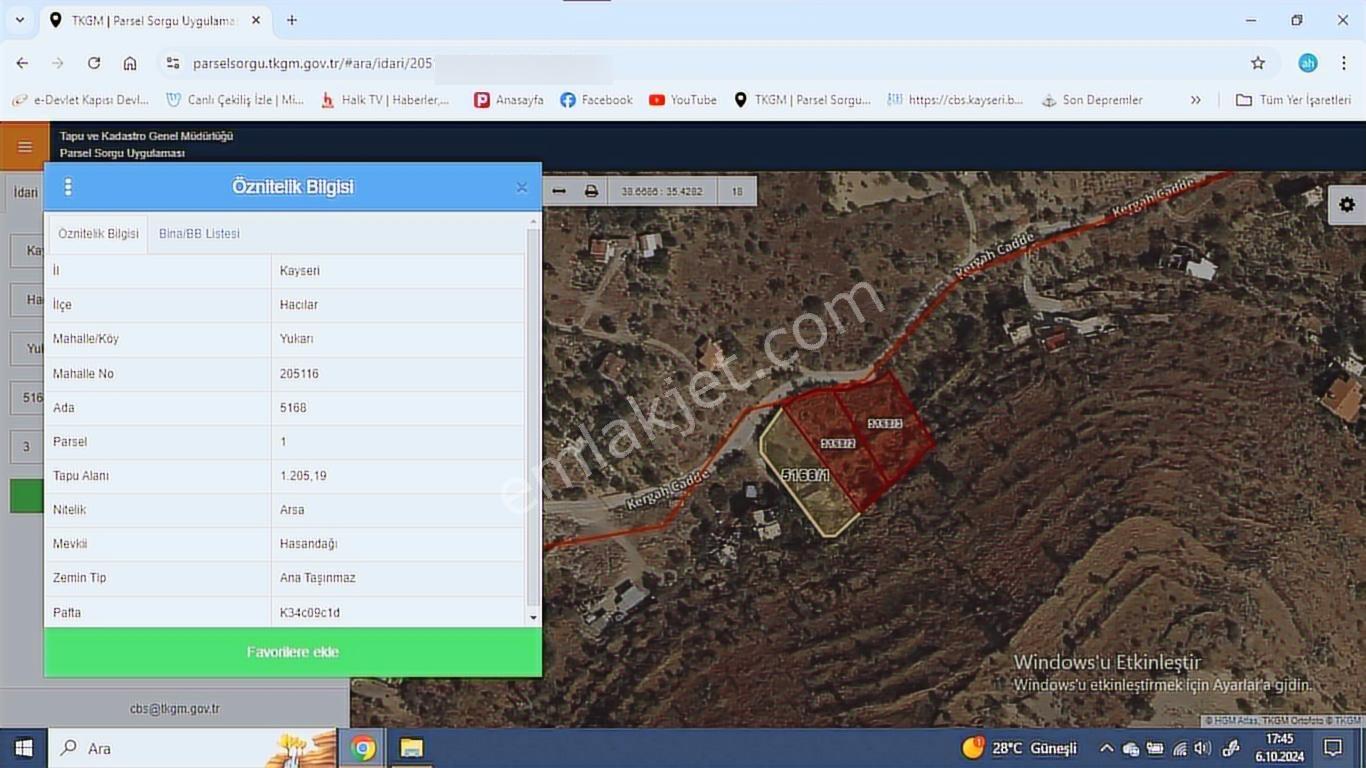Switch to the Öznitelik Bilgisi tab
1366x768 pixels.
point(98,233)
